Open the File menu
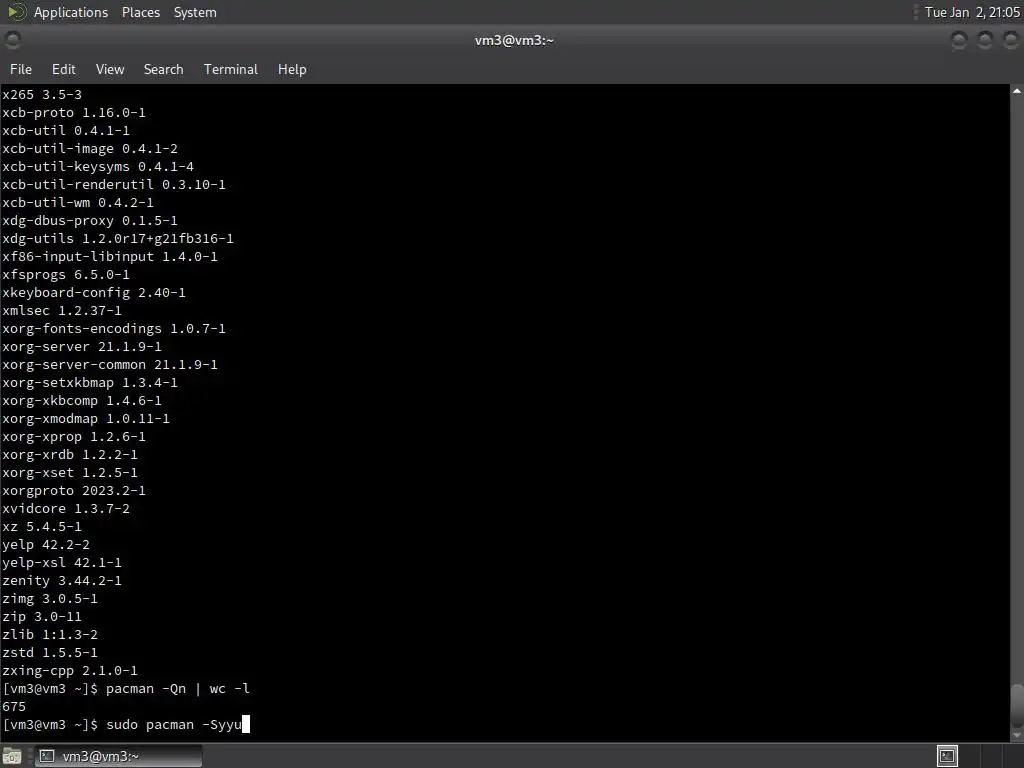The image size is (1024, 768). coord(20,69)
